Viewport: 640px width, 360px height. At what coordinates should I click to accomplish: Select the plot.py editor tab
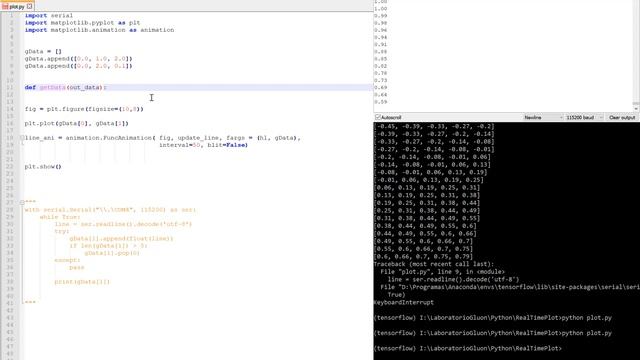pos(17,6)
